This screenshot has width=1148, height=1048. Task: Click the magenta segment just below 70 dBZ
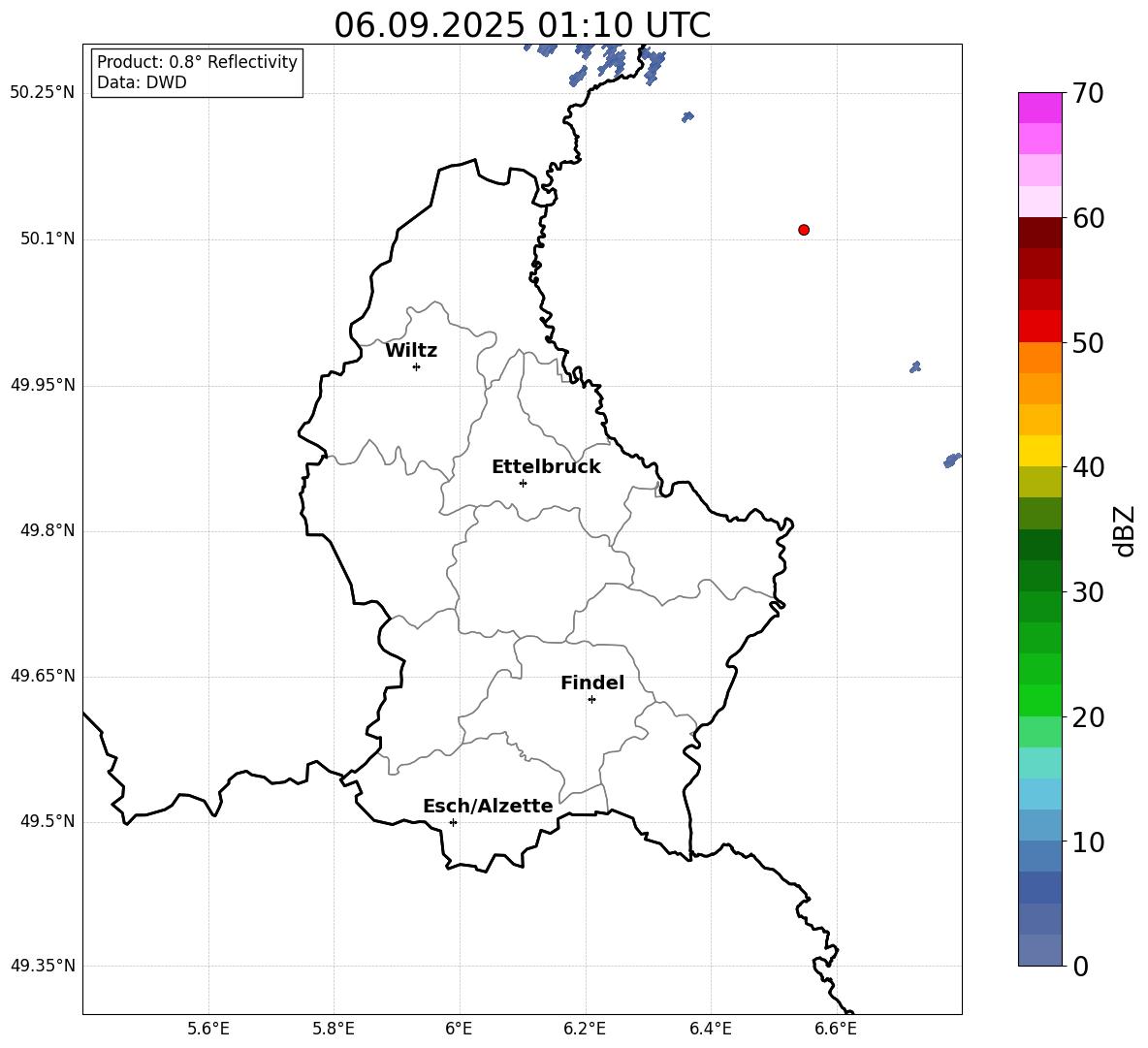(x=1039, y=108)
